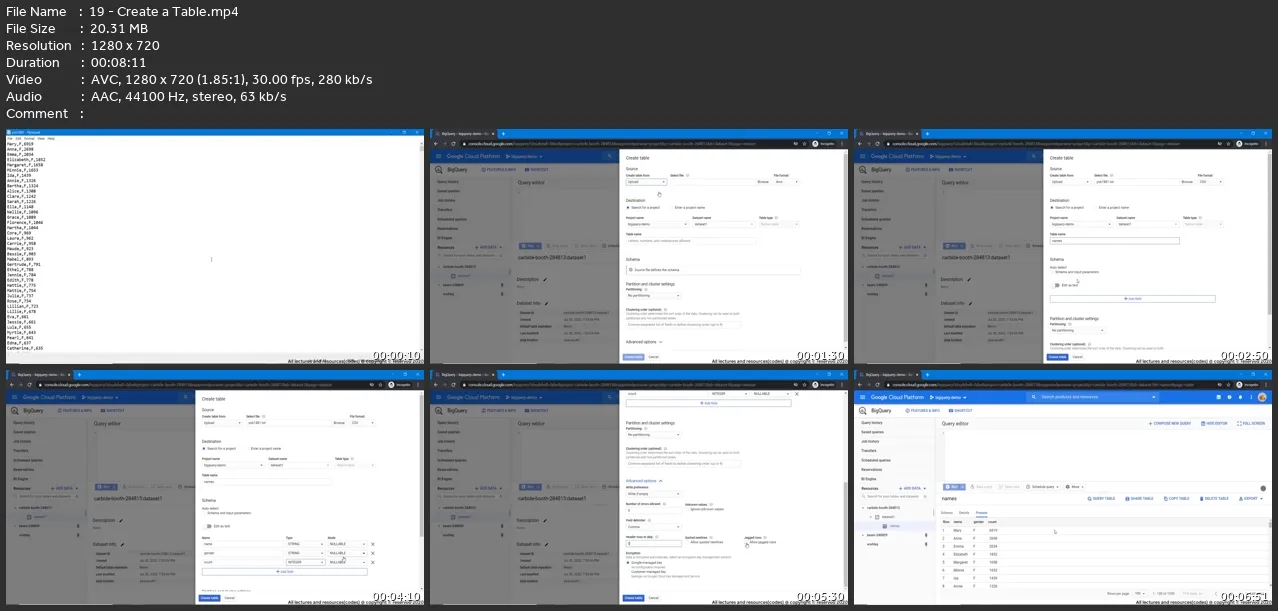Open Saved queries in the 00:06:51 frame sidebar
Screen dimensions: 1278x611
pyautogui.click(x=874, y=432)
